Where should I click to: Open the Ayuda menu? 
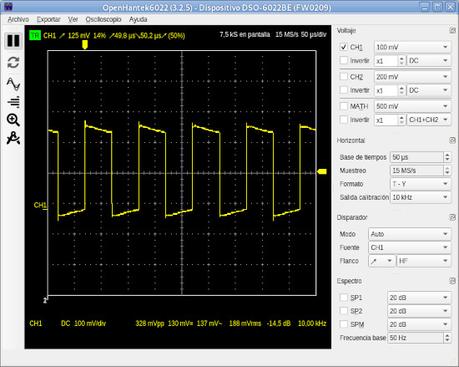(x=138, y=19)
